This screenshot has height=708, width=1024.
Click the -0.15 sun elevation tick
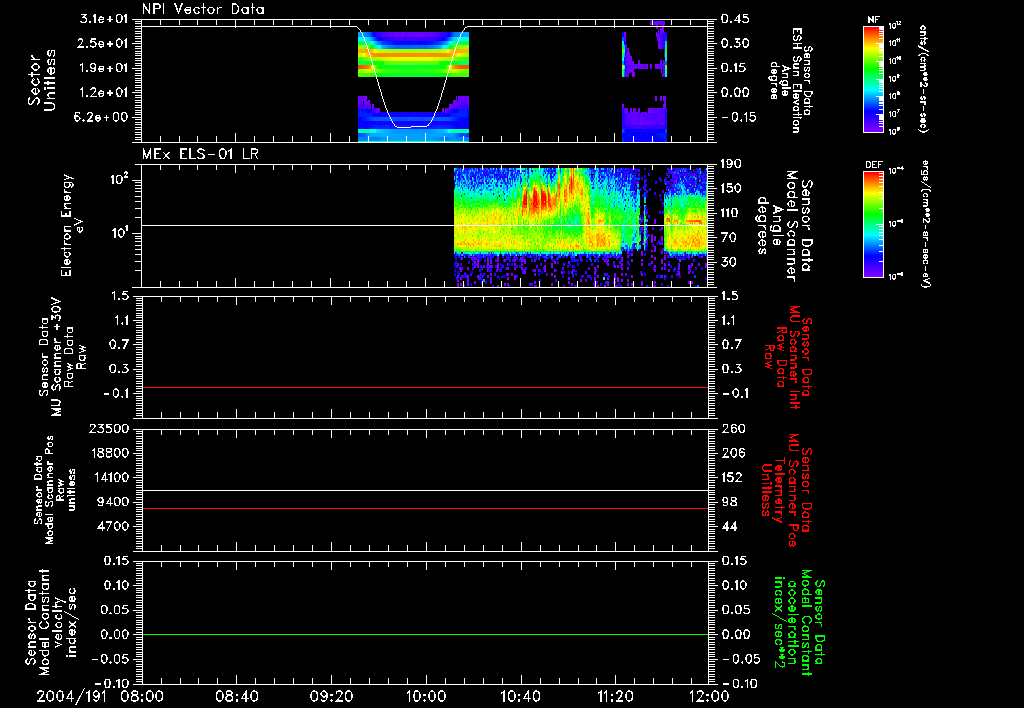coord(739,118)
